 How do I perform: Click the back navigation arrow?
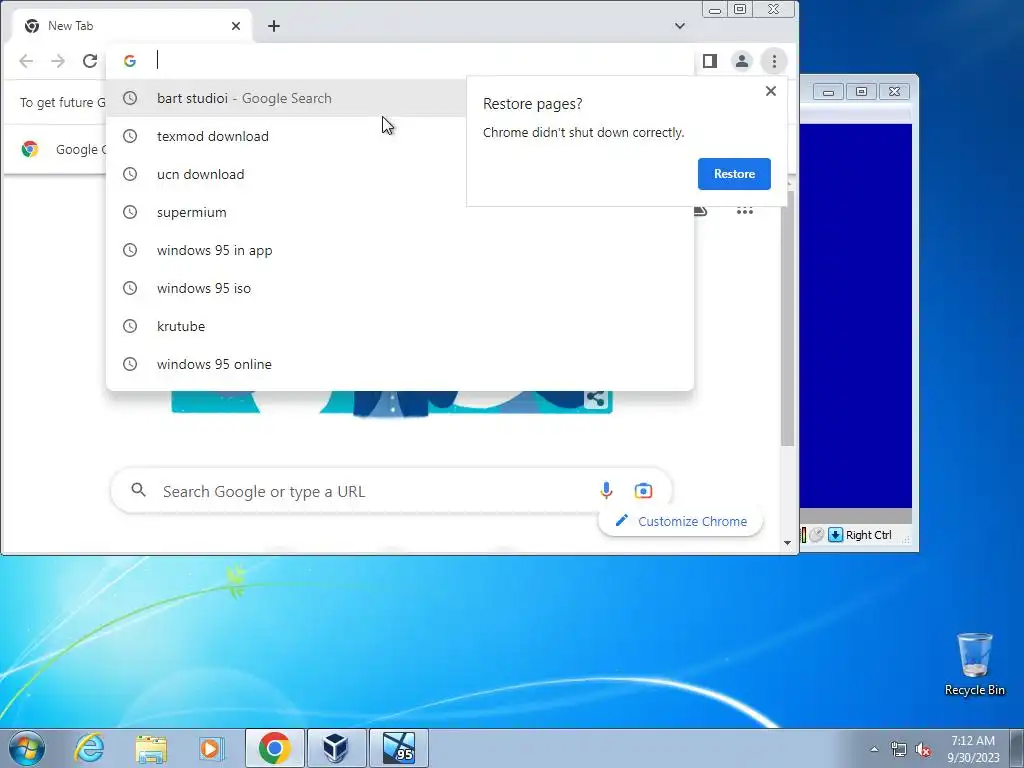[x=26, y=61]
